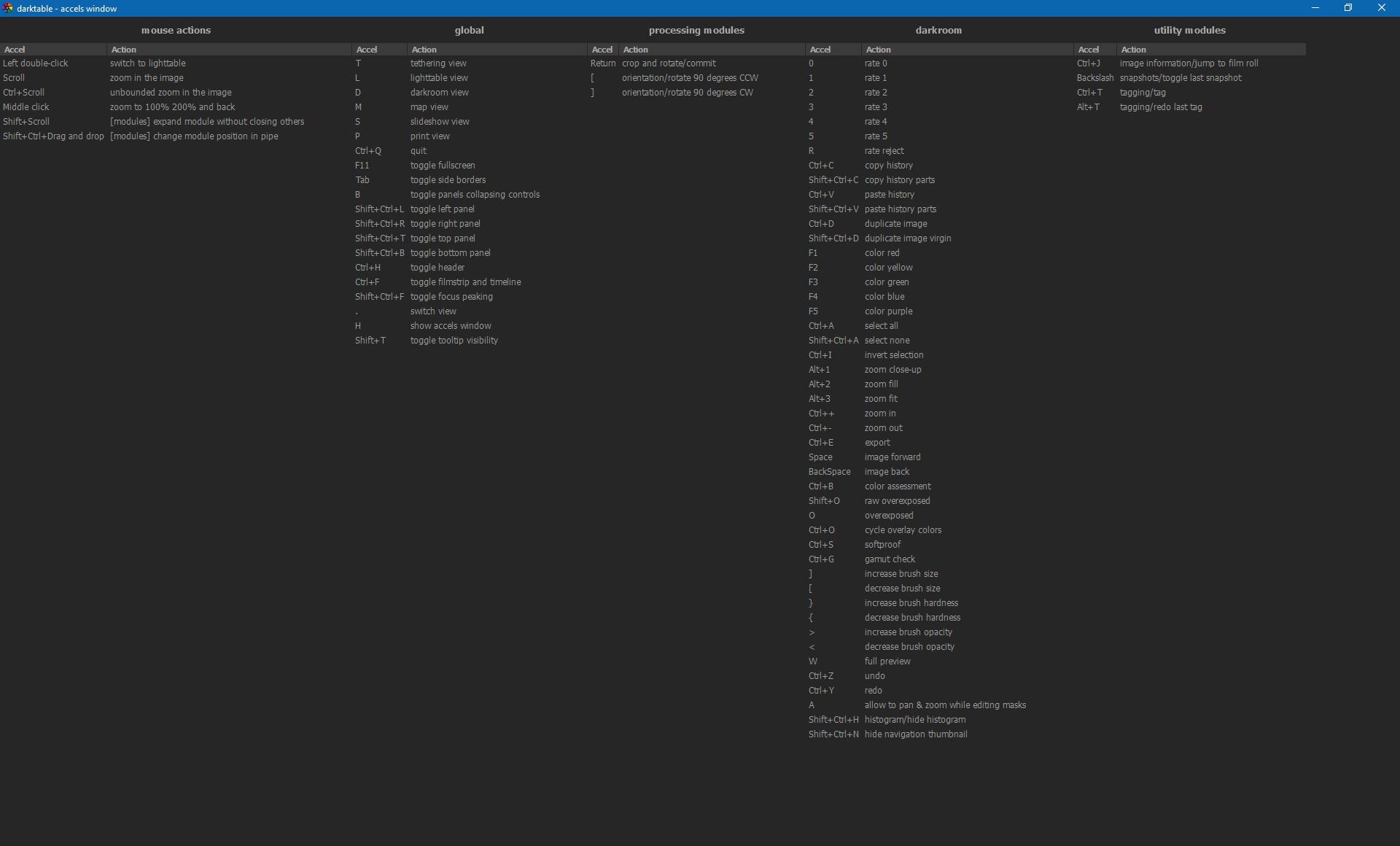This screenshot has width=1400, height=846.
Task: Click the darktable logo in the titlebar
Action: pyautogui.click(x=7, y=8)
